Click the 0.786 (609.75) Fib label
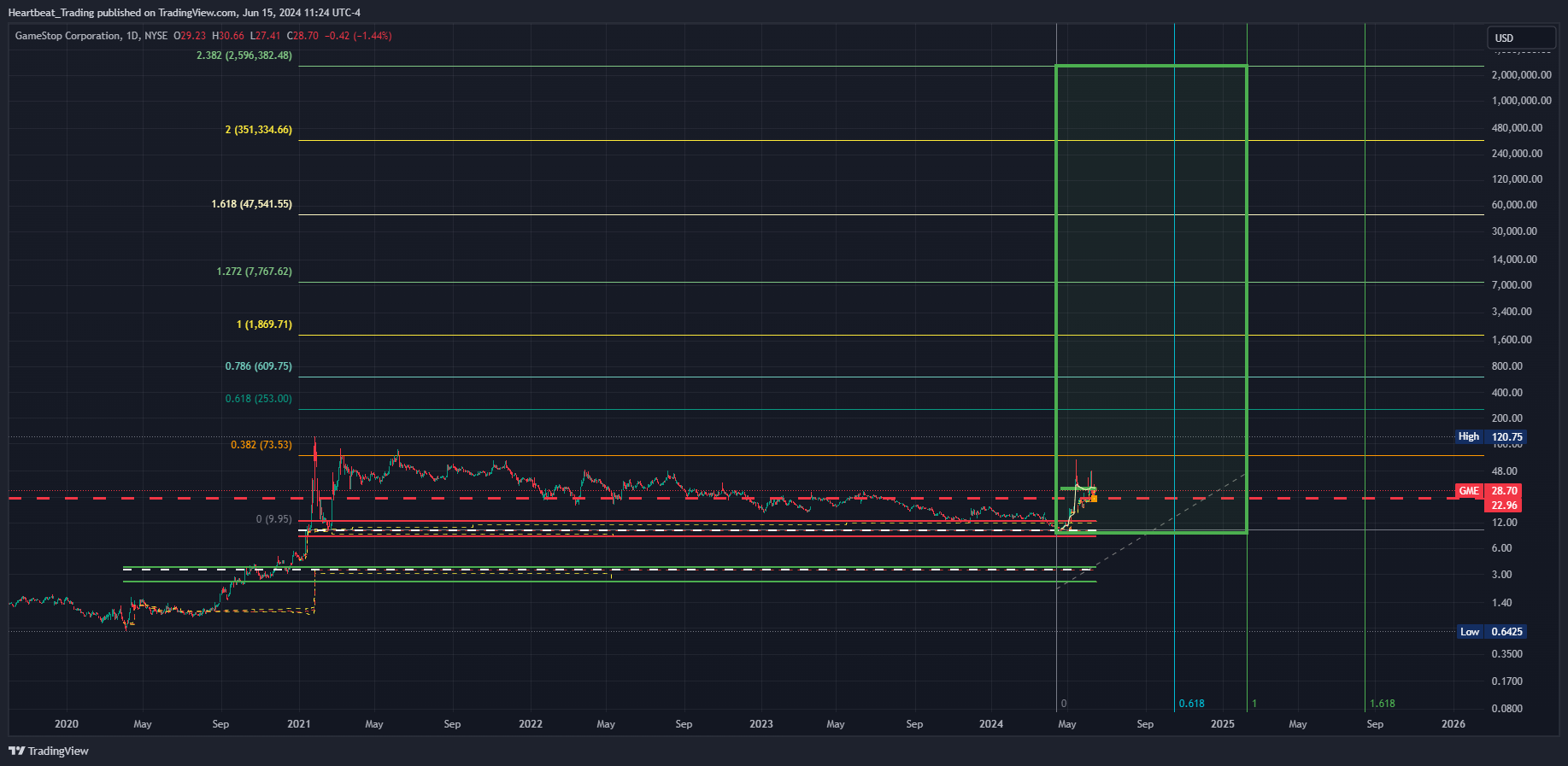Screen dimensions: 1568x766 pyautogui.click(x=259, y=366)
